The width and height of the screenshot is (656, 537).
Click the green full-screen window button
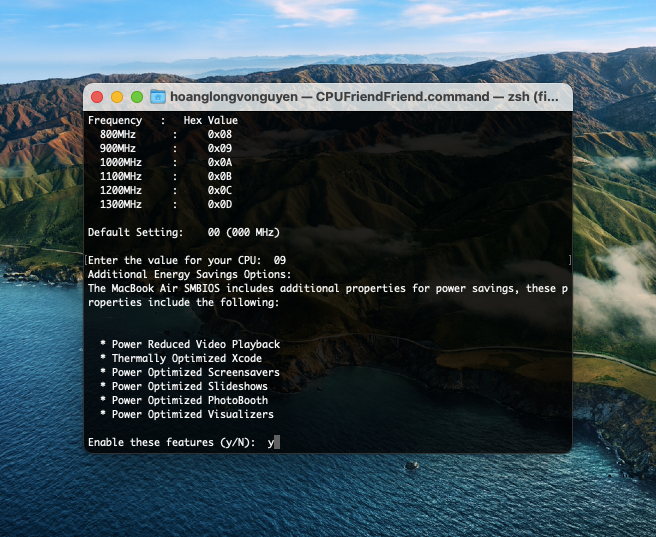click(x=137, y=97)
